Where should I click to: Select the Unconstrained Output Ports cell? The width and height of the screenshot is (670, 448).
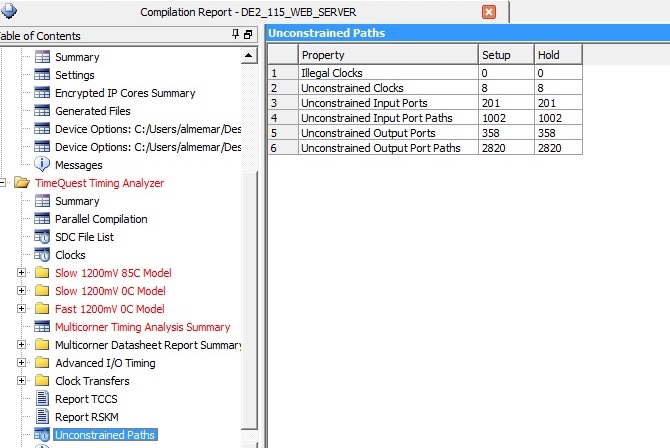[388, 133]
